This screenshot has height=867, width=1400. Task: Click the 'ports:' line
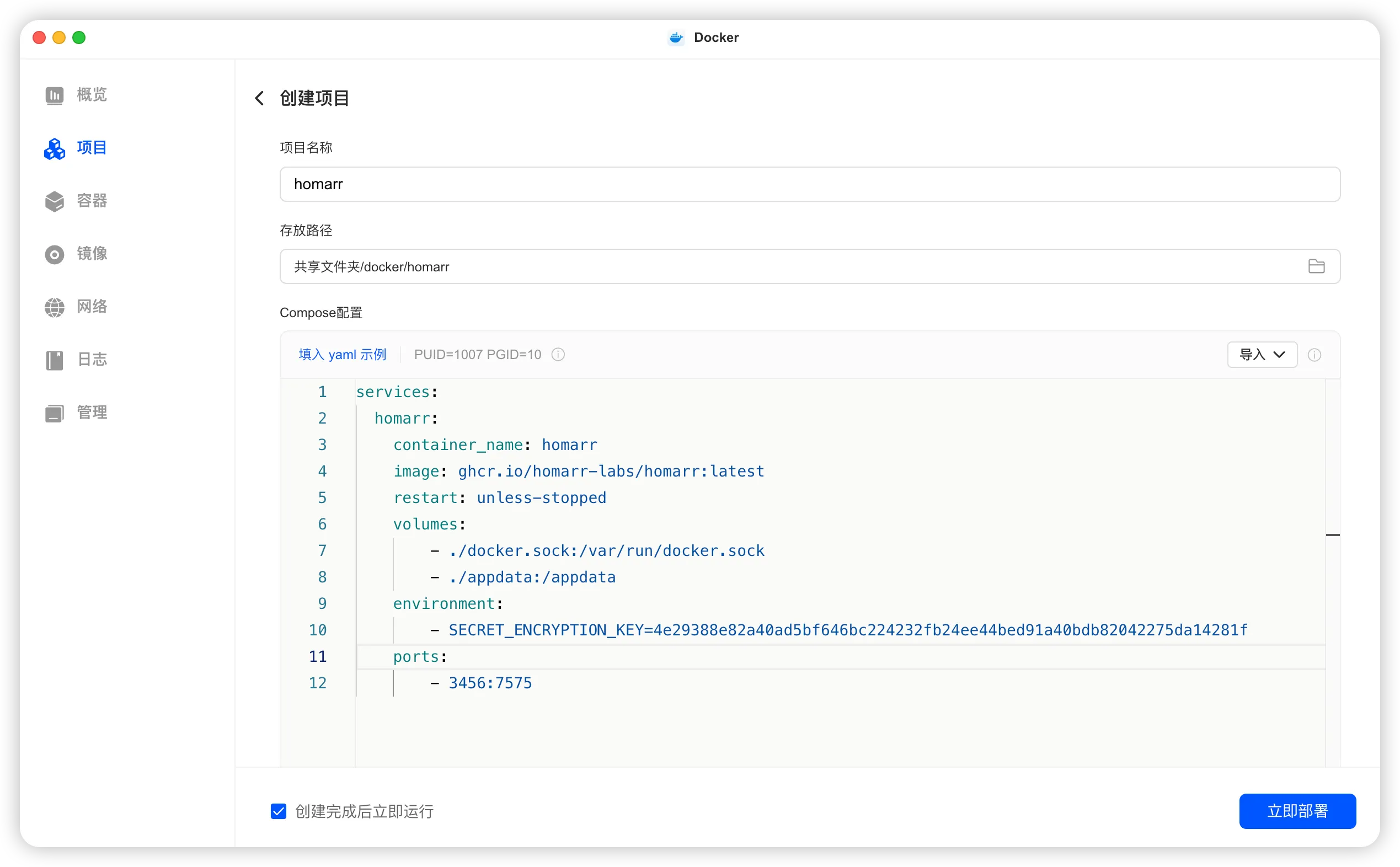coord(420,656)
